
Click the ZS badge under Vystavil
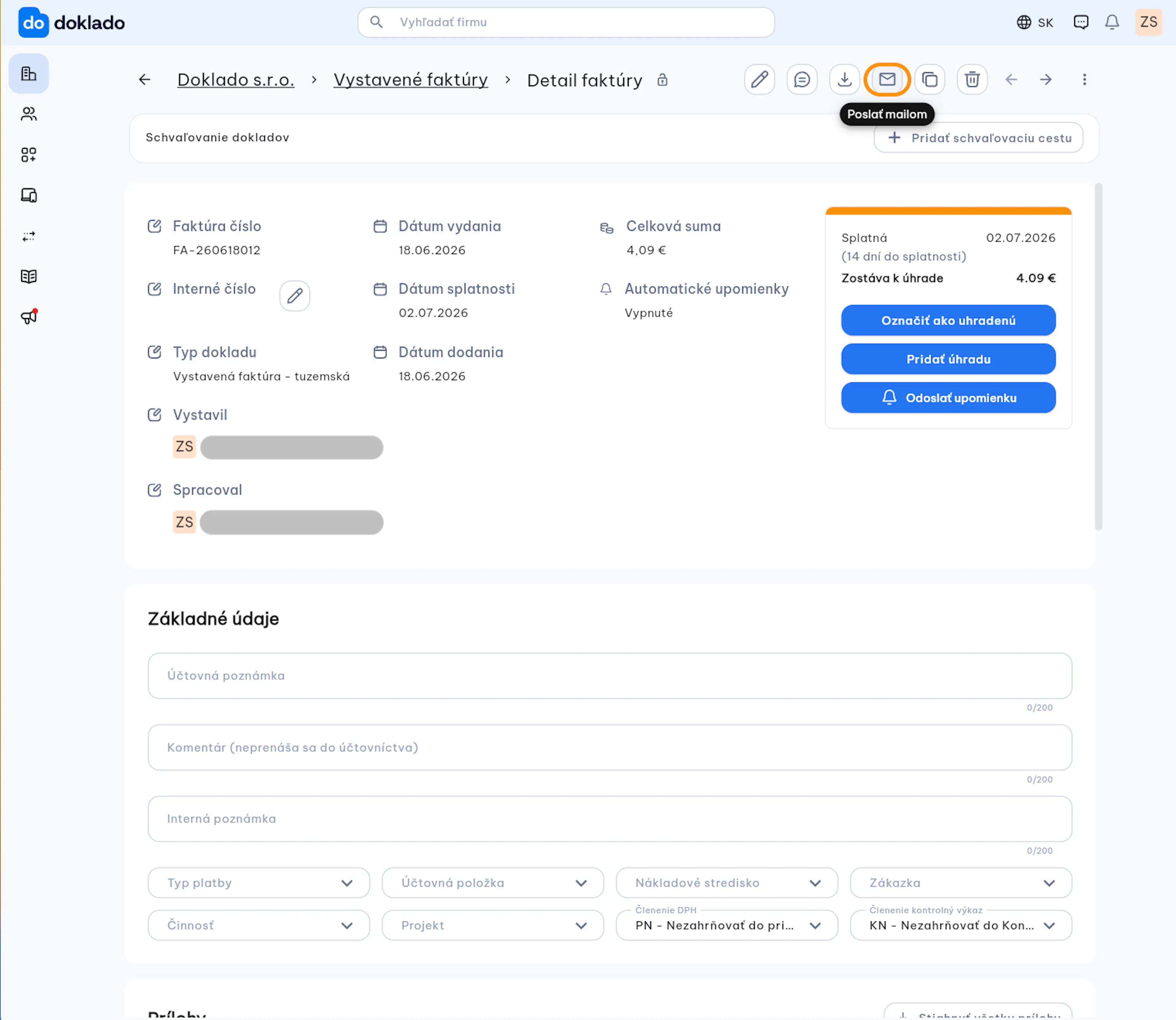click(x=184, y=447)
